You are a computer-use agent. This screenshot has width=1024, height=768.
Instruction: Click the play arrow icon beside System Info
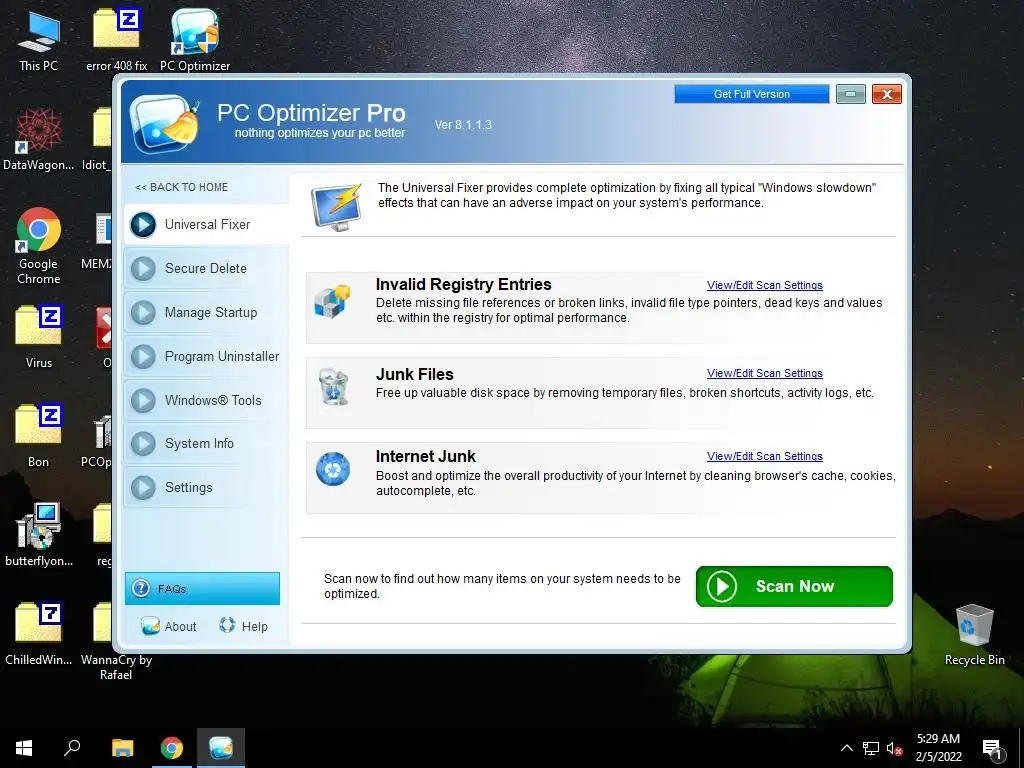point(143,443)
